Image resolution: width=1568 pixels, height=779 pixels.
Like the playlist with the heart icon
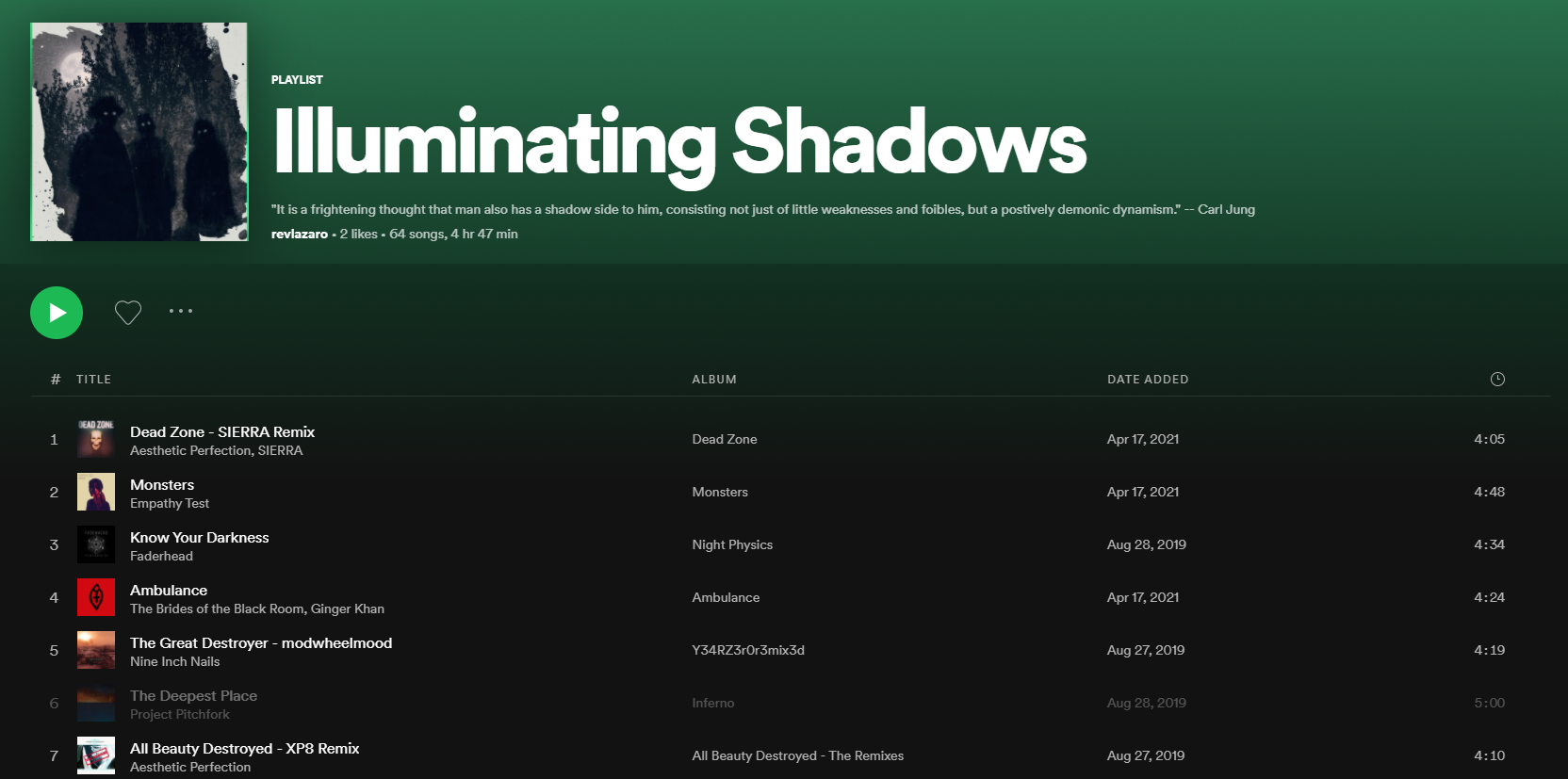tap(128, 312)
